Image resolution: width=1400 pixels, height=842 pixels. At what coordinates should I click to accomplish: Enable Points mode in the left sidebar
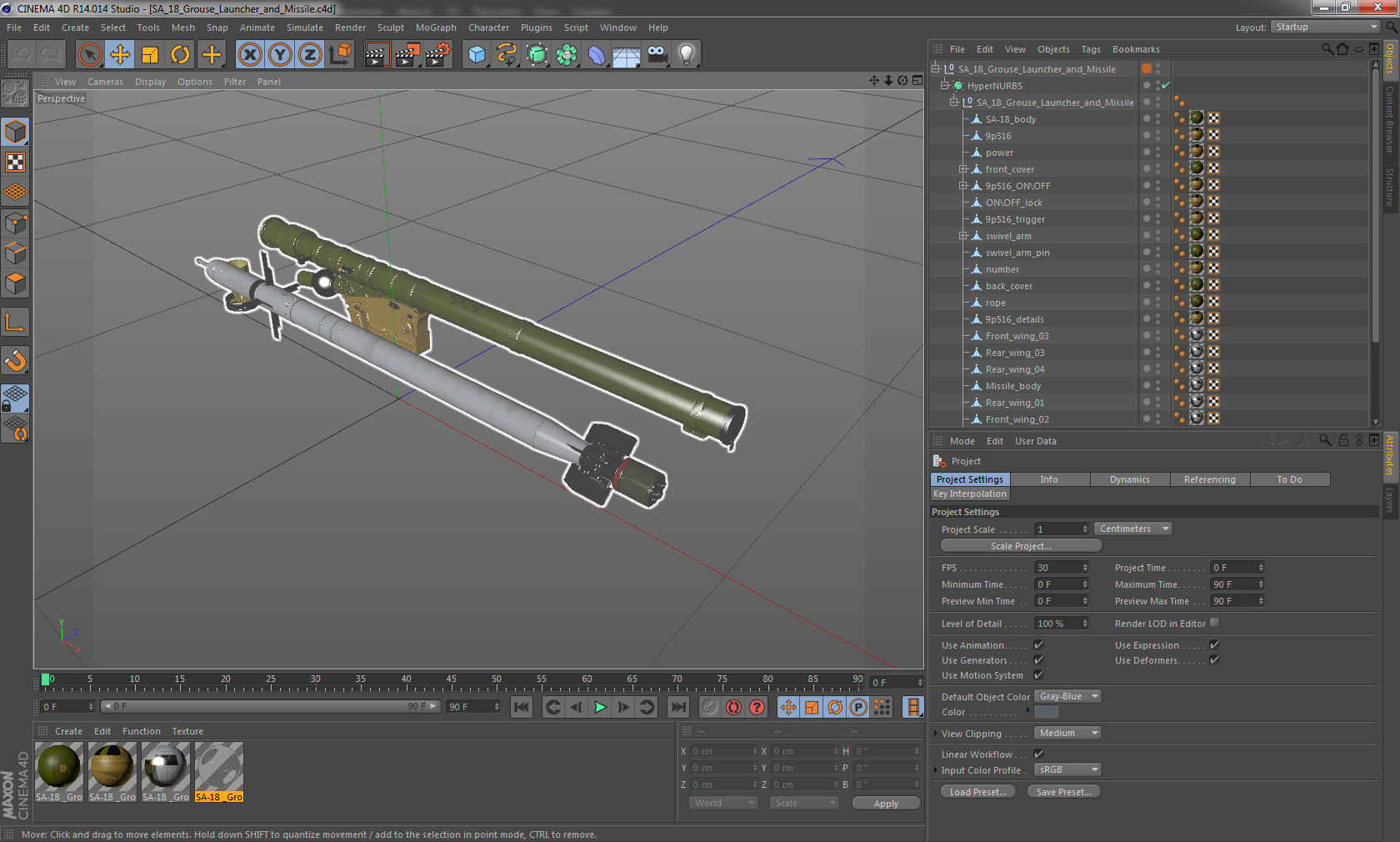point(16,223)
